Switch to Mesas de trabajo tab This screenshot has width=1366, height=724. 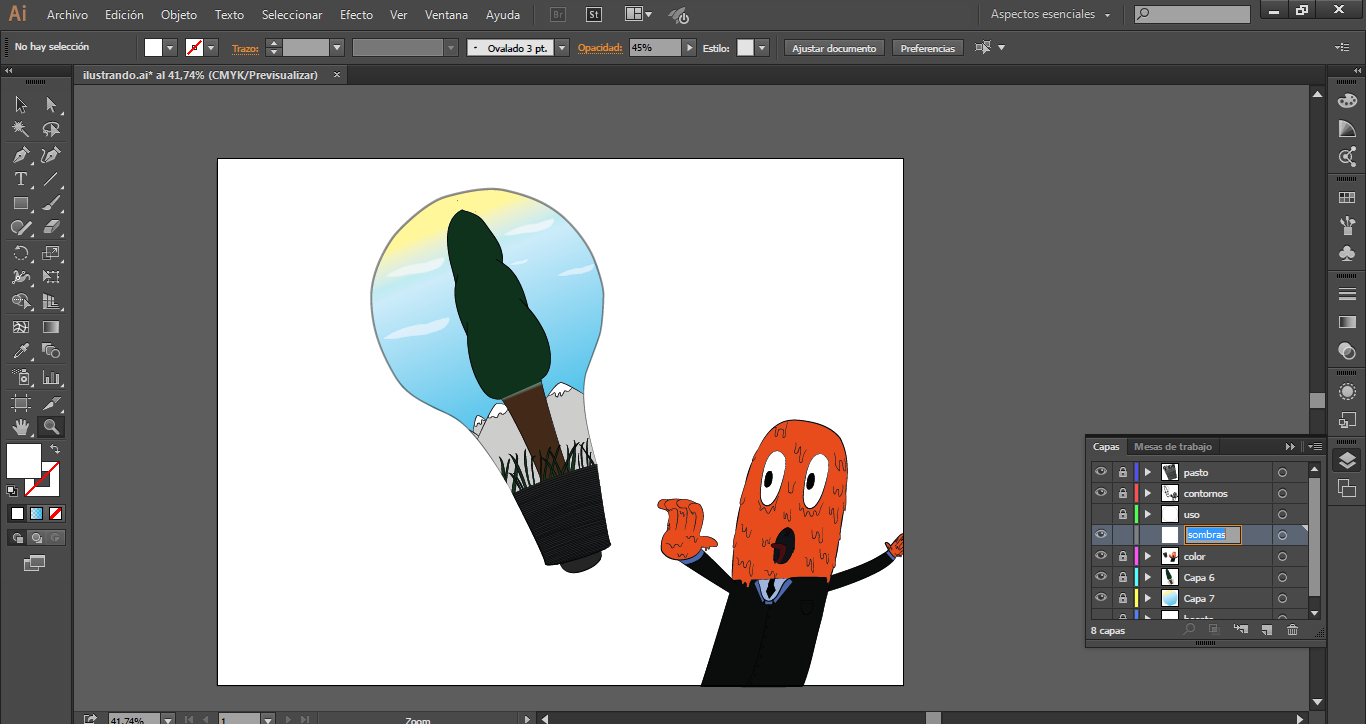tap(1172, 447)
